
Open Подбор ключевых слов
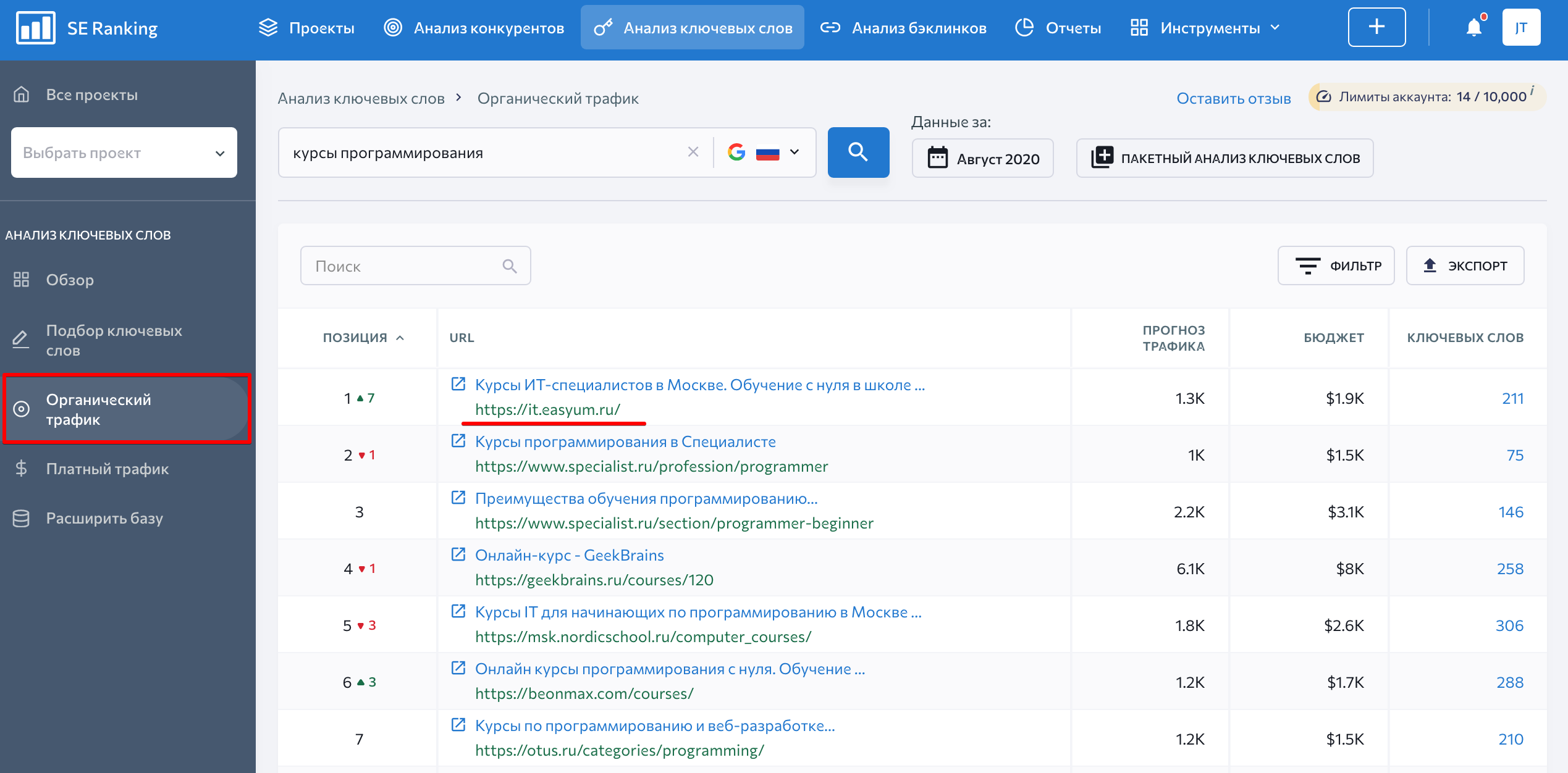[x=98, y=340]
